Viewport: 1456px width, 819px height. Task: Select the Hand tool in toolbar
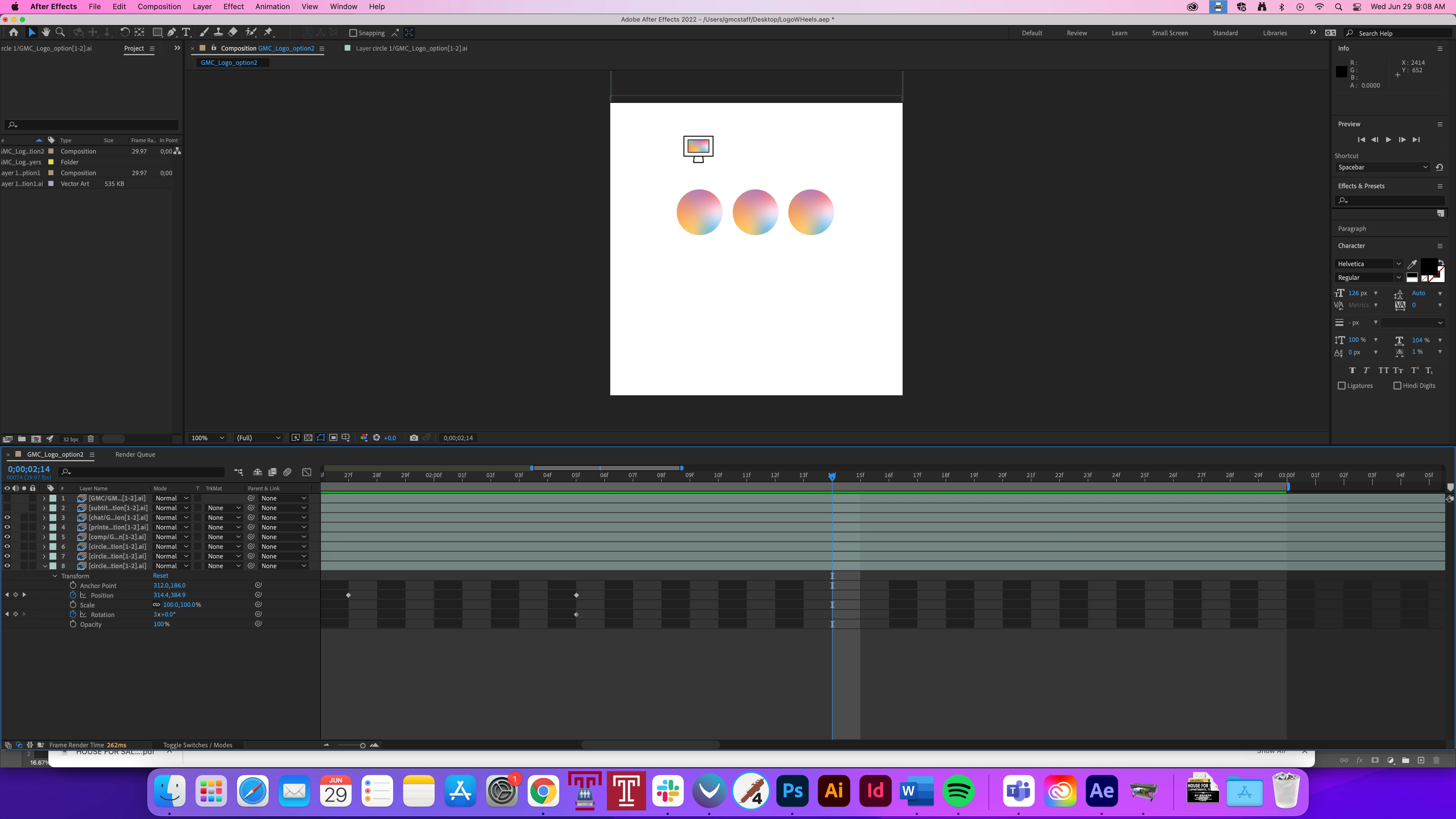coord(46,32)
